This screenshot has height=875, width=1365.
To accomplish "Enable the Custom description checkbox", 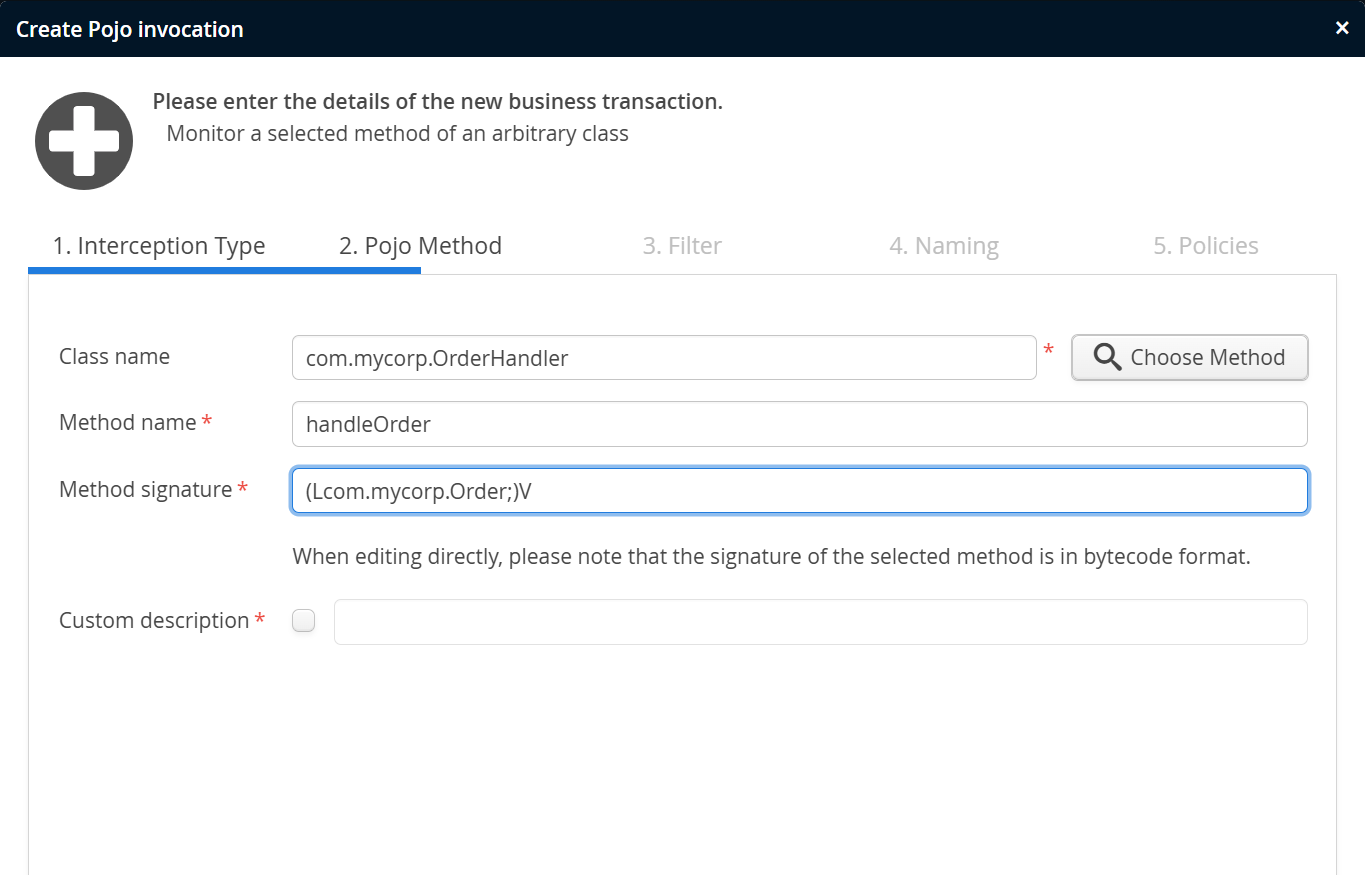I will pos(303,621).
